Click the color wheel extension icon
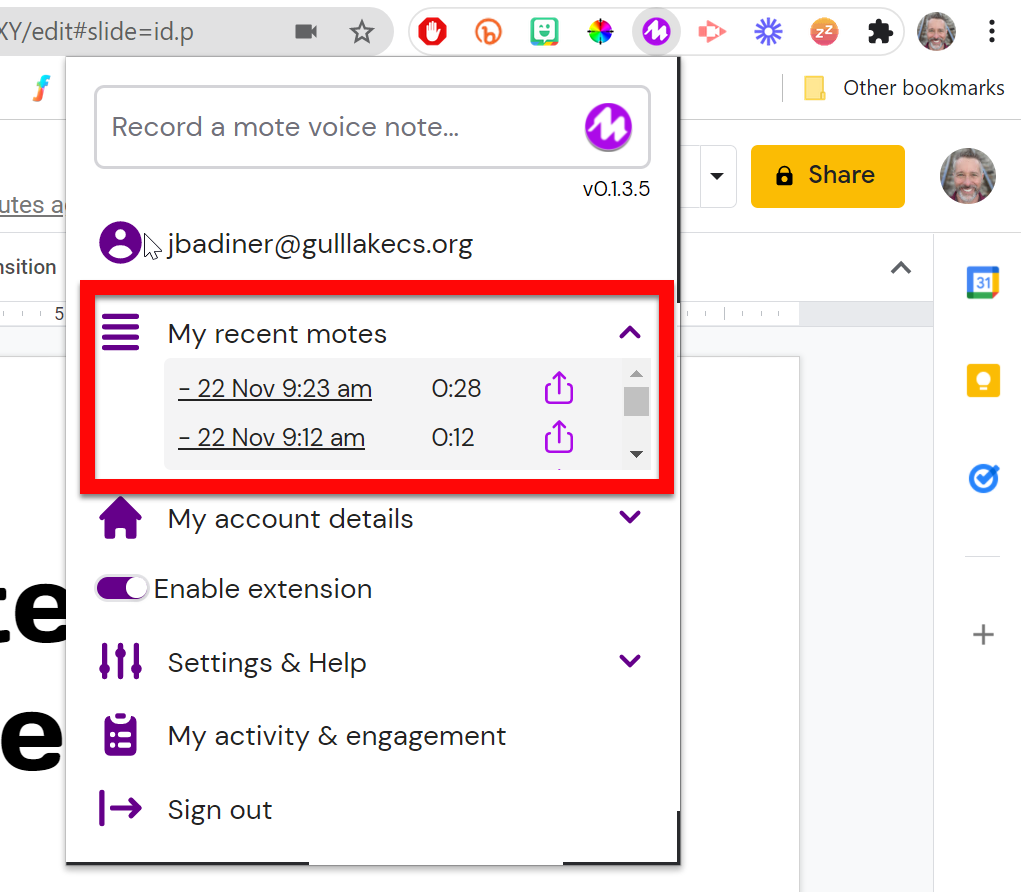Screen dimensions: 1021x892 click(x=600, y=31)
